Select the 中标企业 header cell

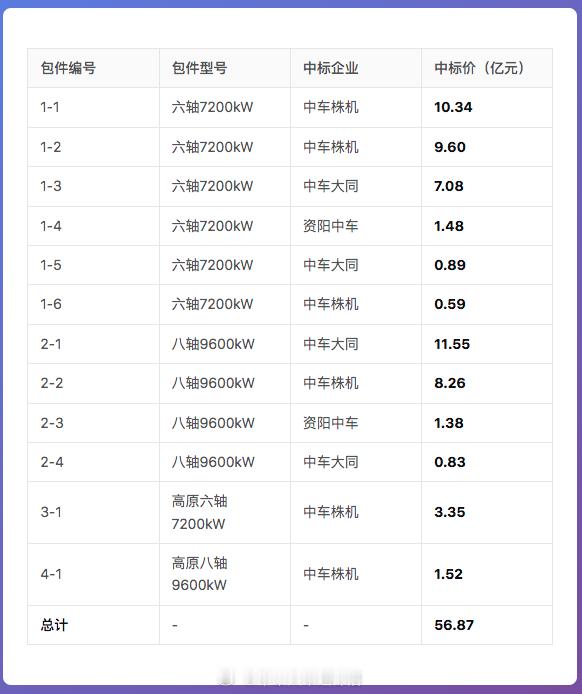[356, 68]
